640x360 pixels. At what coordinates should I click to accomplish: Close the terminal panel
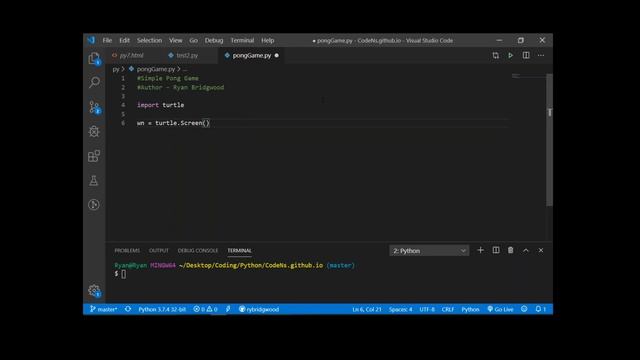(541, 250)
